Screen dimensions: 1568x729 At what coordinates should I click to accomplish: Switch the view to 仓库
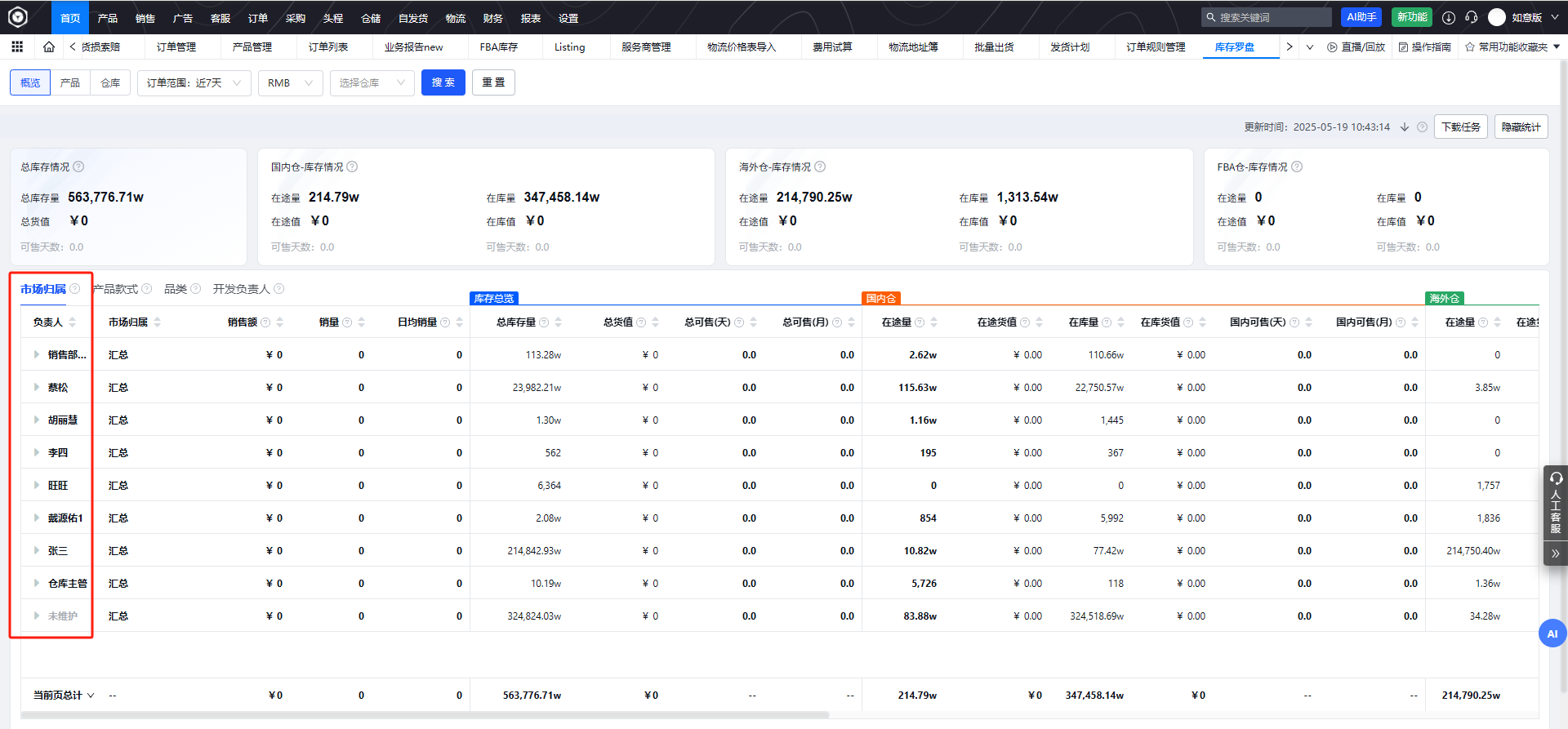(110, 82)
